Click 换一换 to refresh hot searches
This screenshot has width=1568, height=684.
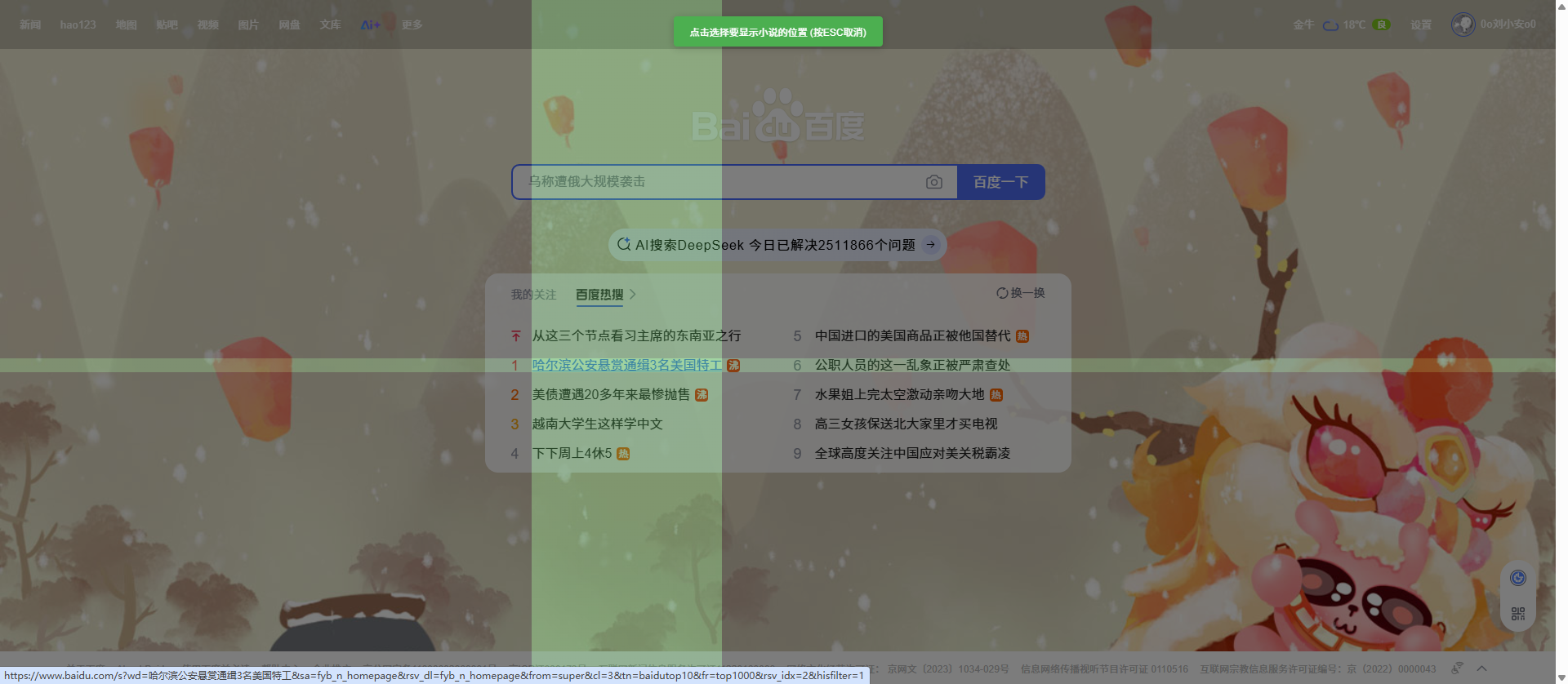pyautogui.click(x=1027, y=293)
